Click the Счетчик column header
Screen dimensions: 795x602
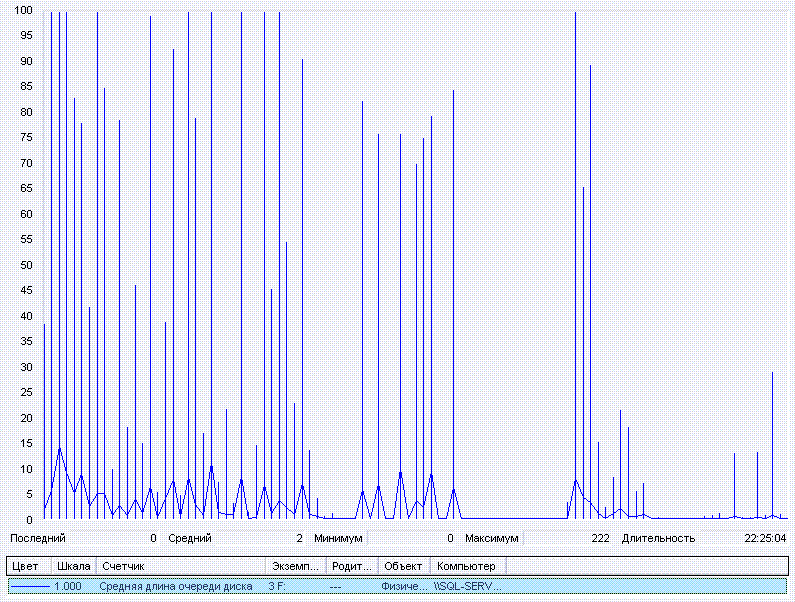(180, 567)
